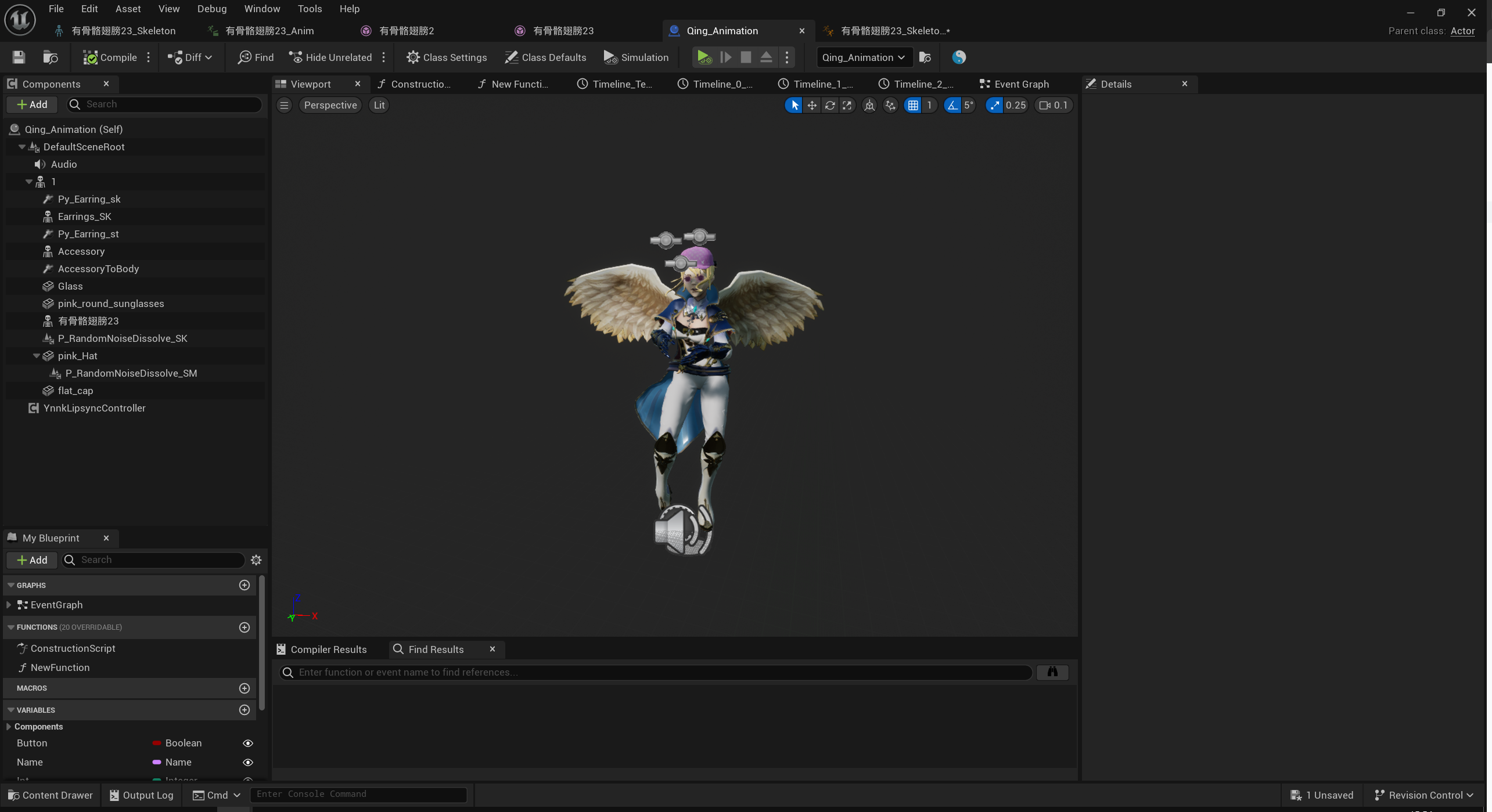Open My Blueprint settings gear

(256, 560)
